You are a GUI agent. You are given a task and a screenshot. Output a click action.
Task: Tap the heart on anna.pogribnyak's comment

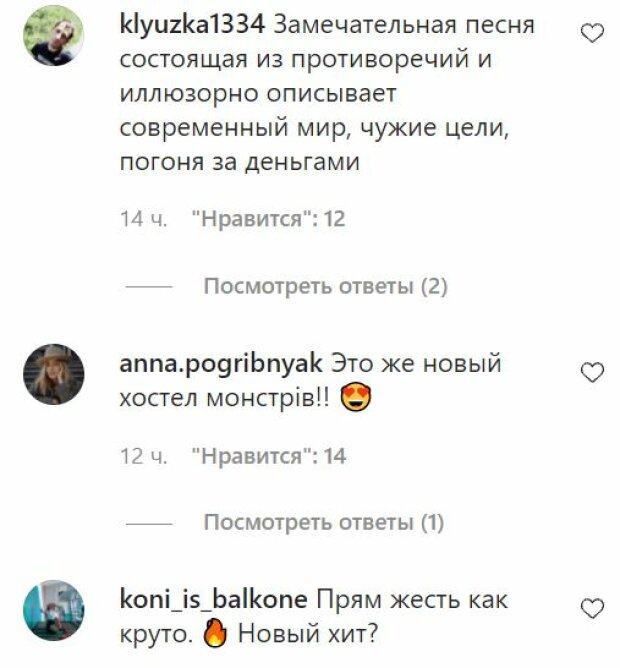click(592, 372)
